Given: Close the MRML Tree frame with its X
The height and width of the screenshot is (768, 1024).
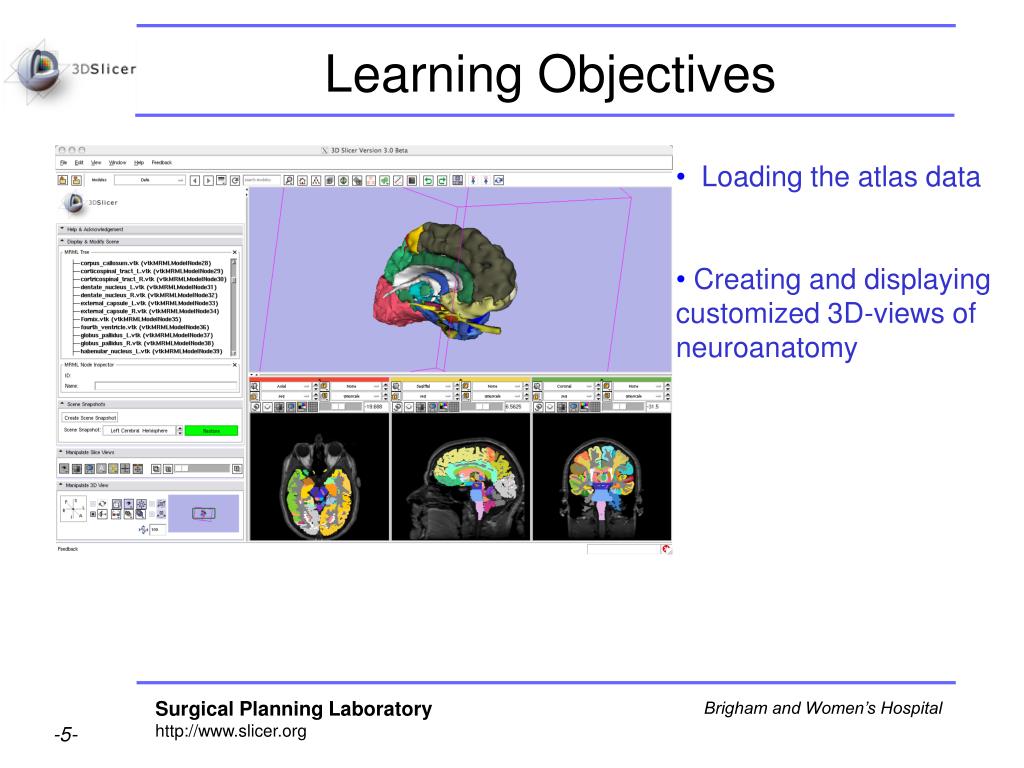Looking at the screenshot, I should pyautogui.click(x=235, y=252).
